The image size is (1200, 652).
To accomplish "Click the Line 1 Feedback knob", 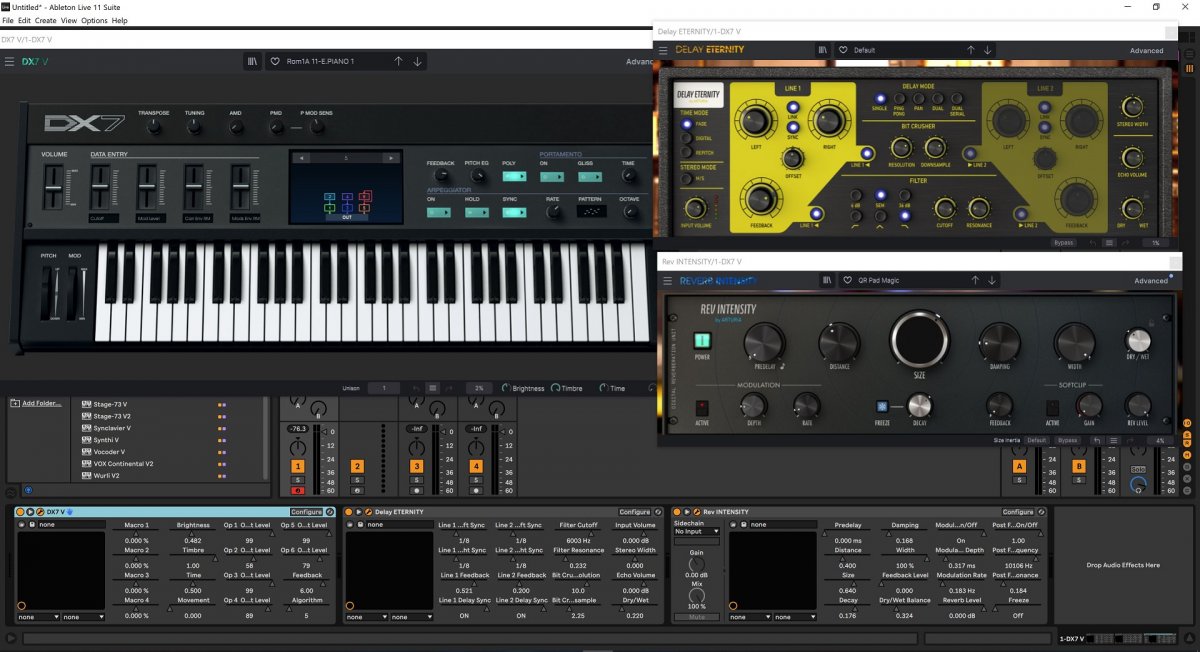I will click(x=759, y=198).
